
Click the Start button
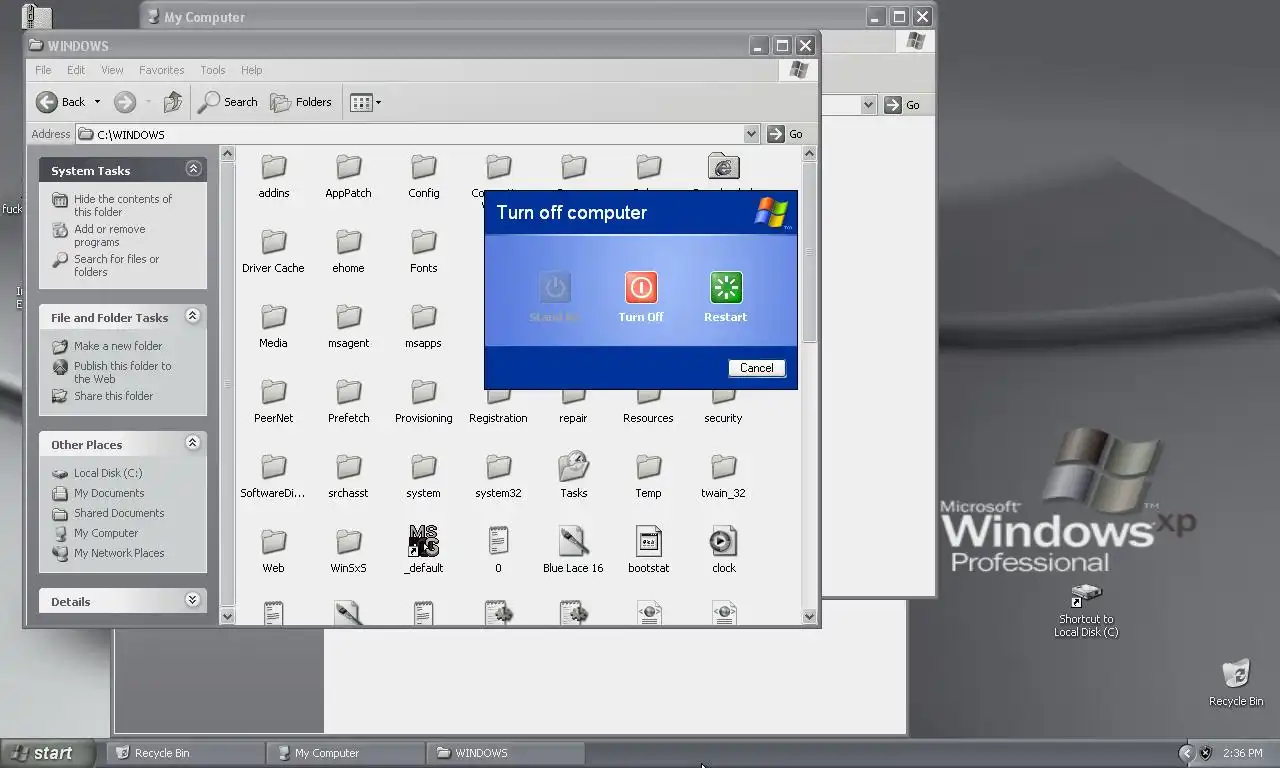[49, 753]
